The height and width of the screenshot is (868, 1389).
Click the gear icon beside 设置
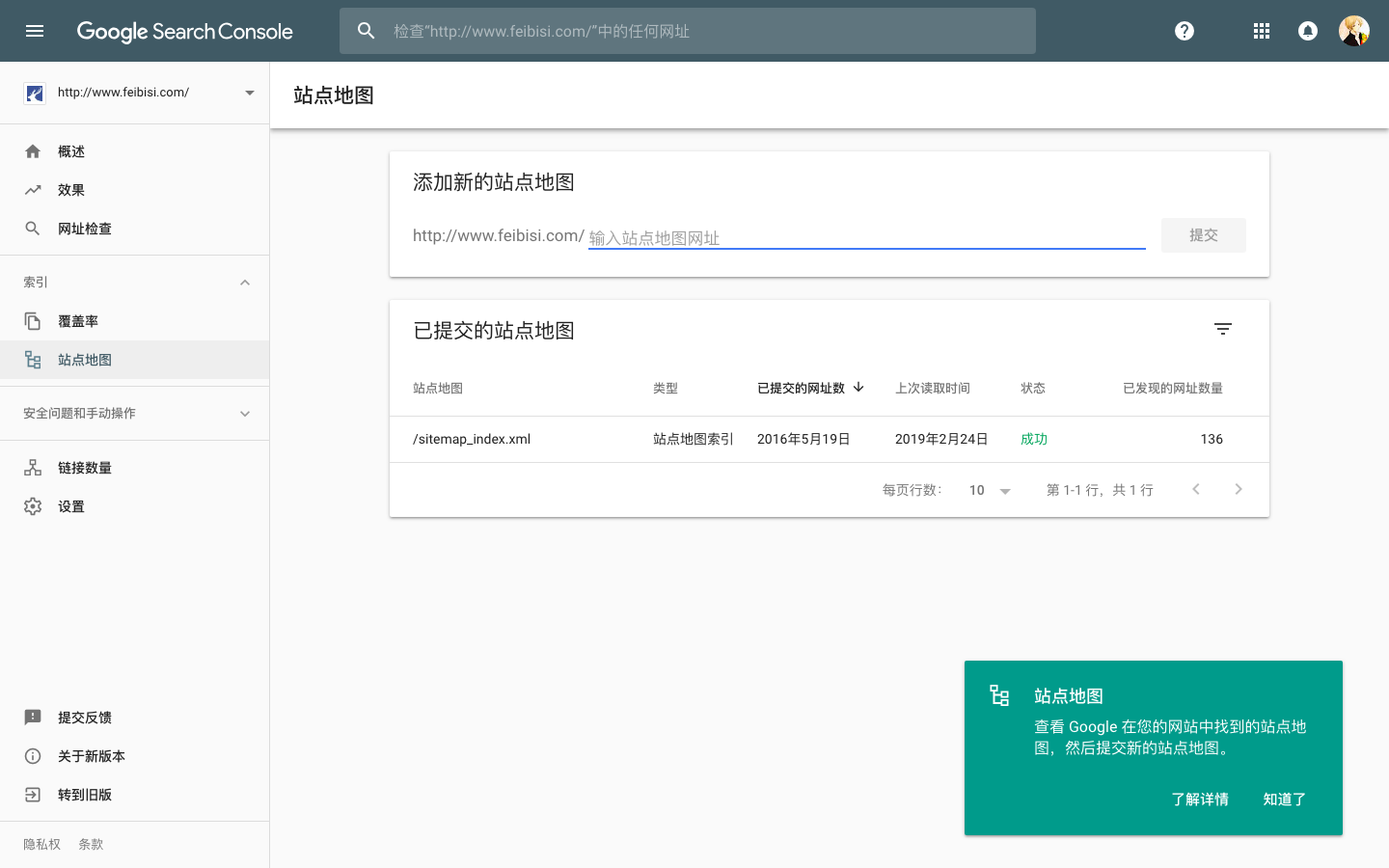click(33, 506)
